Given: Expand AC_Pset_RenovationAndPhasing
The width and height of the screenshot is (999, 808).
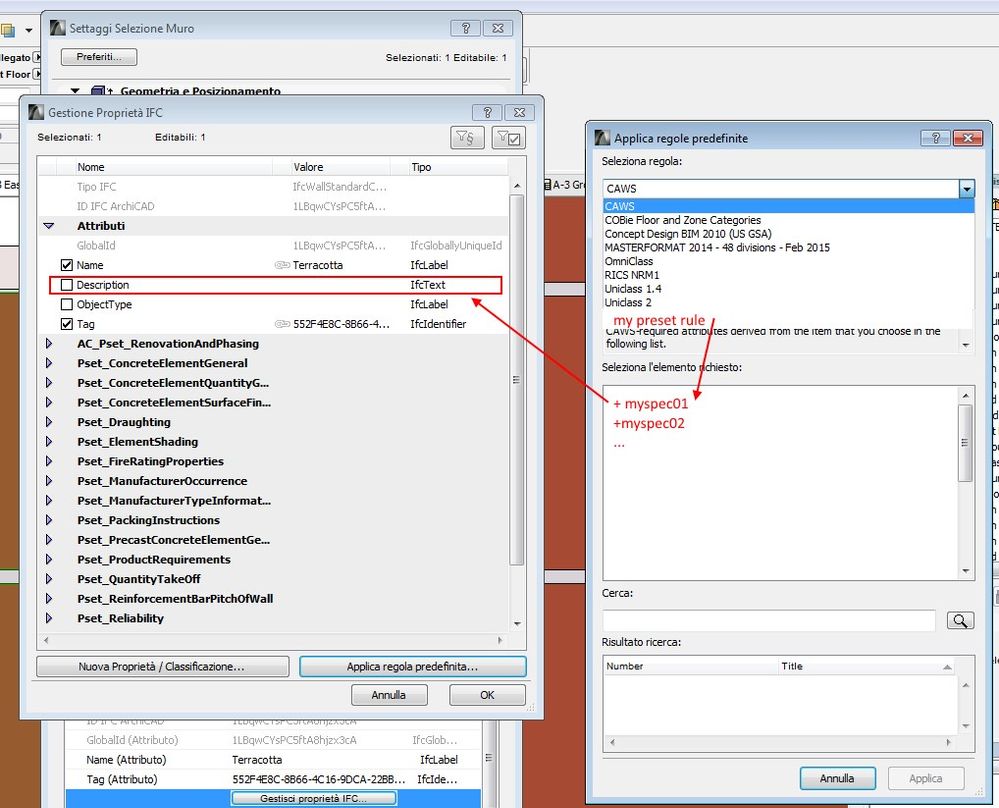Looking at the screenshot, I should click(x=49, y=343).
